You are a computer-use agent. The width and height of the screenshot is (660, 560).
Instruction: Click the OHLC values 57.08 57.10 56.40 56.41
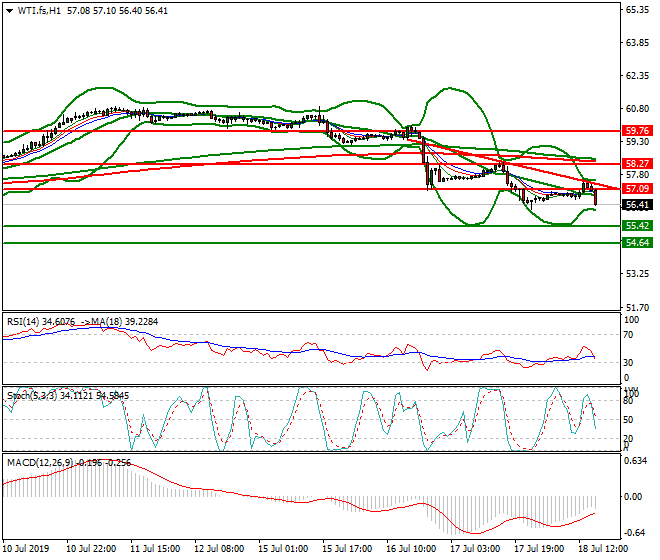tap(117, 11)
